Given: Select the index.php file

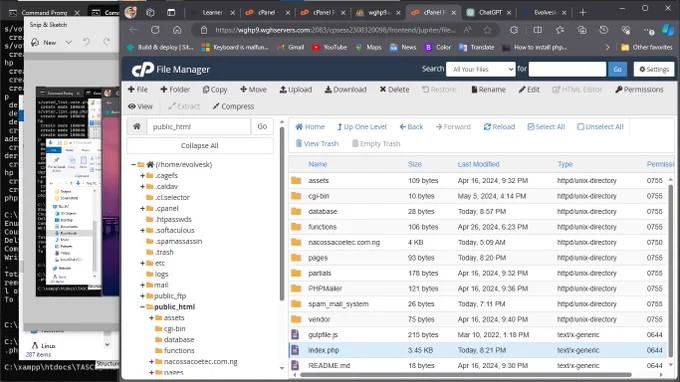Looking at the screenshot, I should 478,350.
